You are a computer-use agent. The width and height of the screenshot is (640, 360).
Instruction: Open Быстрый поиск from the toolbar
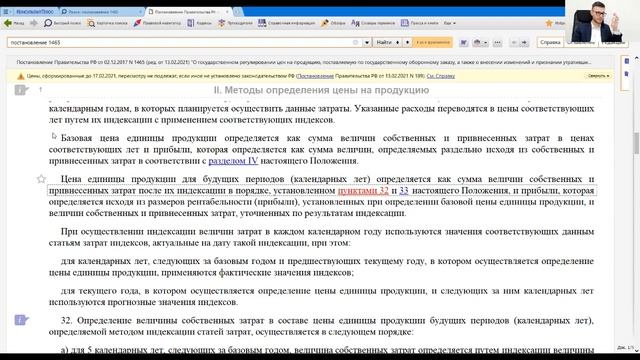[62, 23]
